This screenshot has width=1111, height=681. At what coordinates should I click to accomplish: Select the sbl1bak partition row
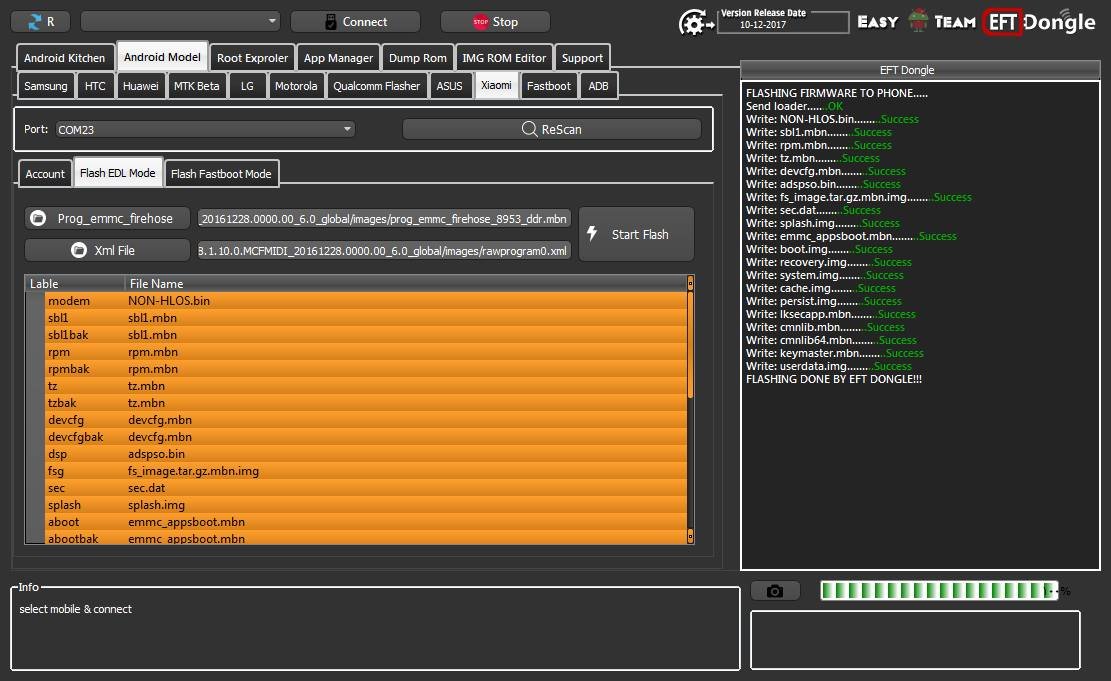tap(366, 334)
